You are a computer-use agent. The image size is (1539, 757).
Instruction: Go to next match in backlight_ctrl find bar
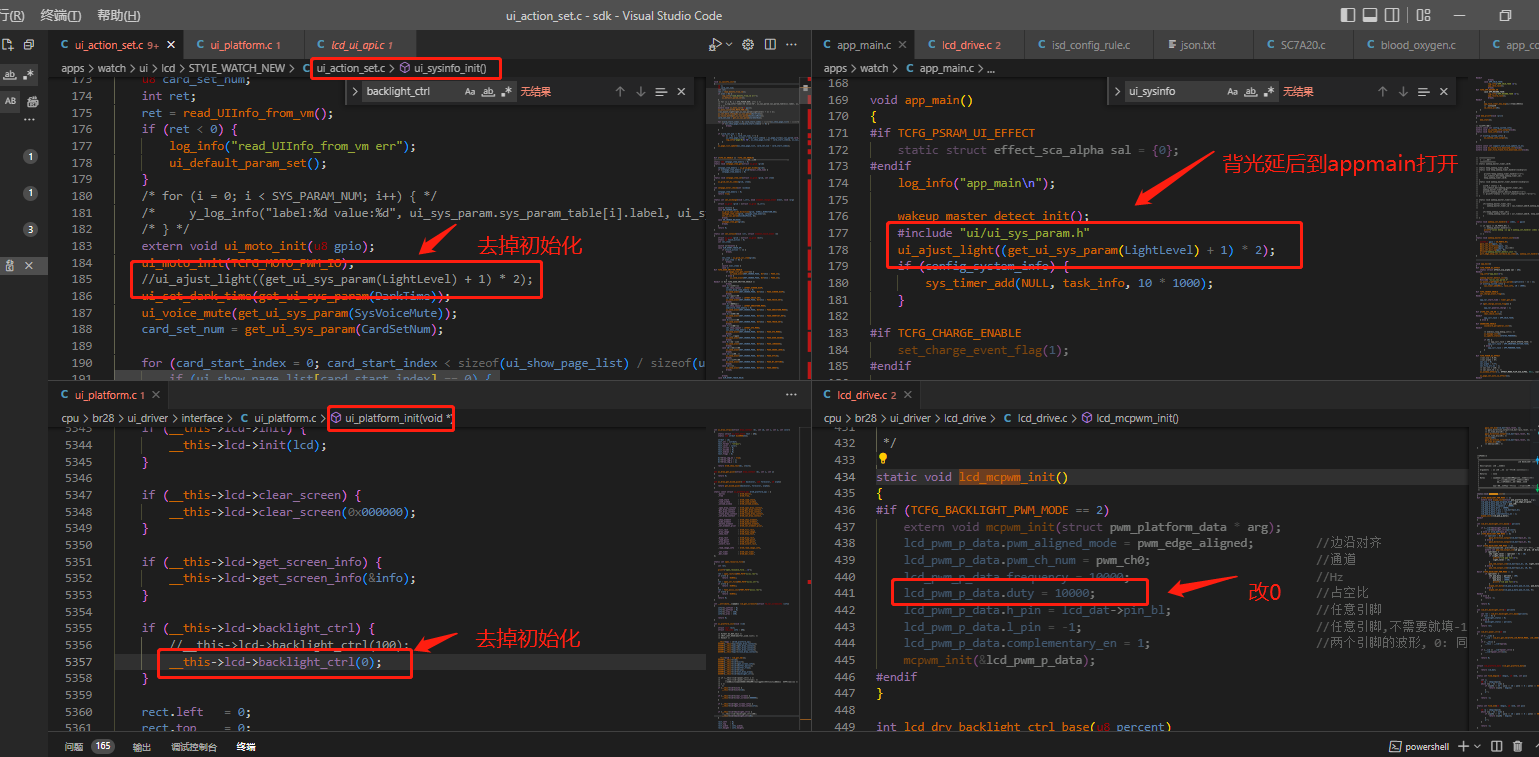pos(640,91)
